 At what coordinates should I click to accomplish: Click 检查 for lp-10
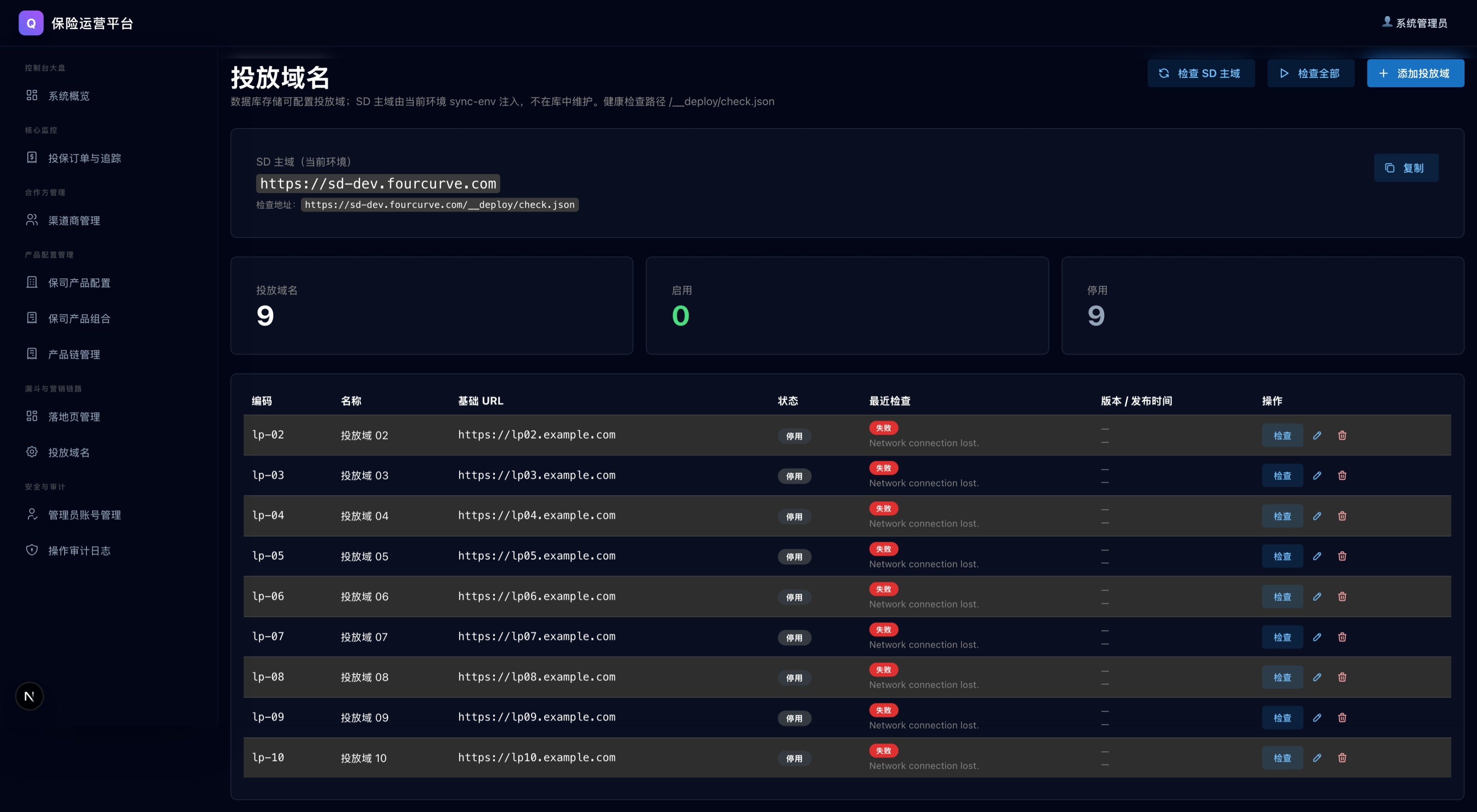pyautogui.click(x=1282, y=758)
